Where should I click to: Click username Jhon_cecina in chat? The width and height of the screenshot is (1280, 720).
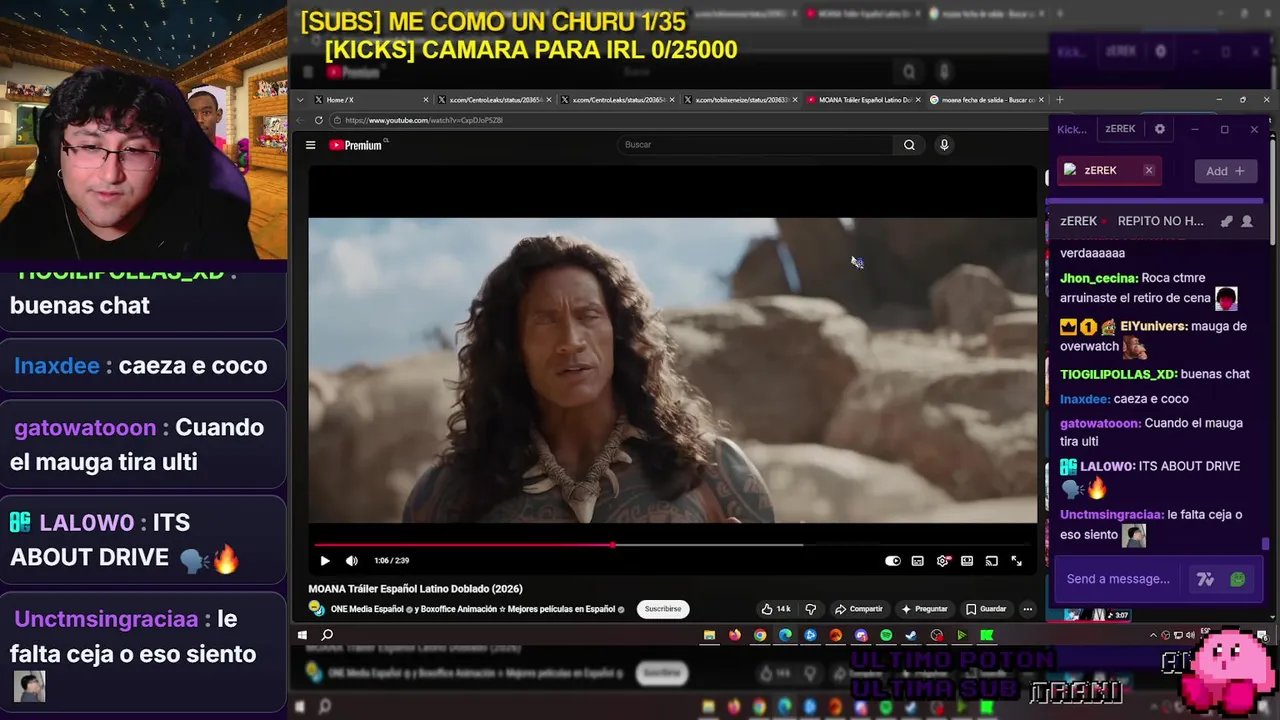[1099, 278]
